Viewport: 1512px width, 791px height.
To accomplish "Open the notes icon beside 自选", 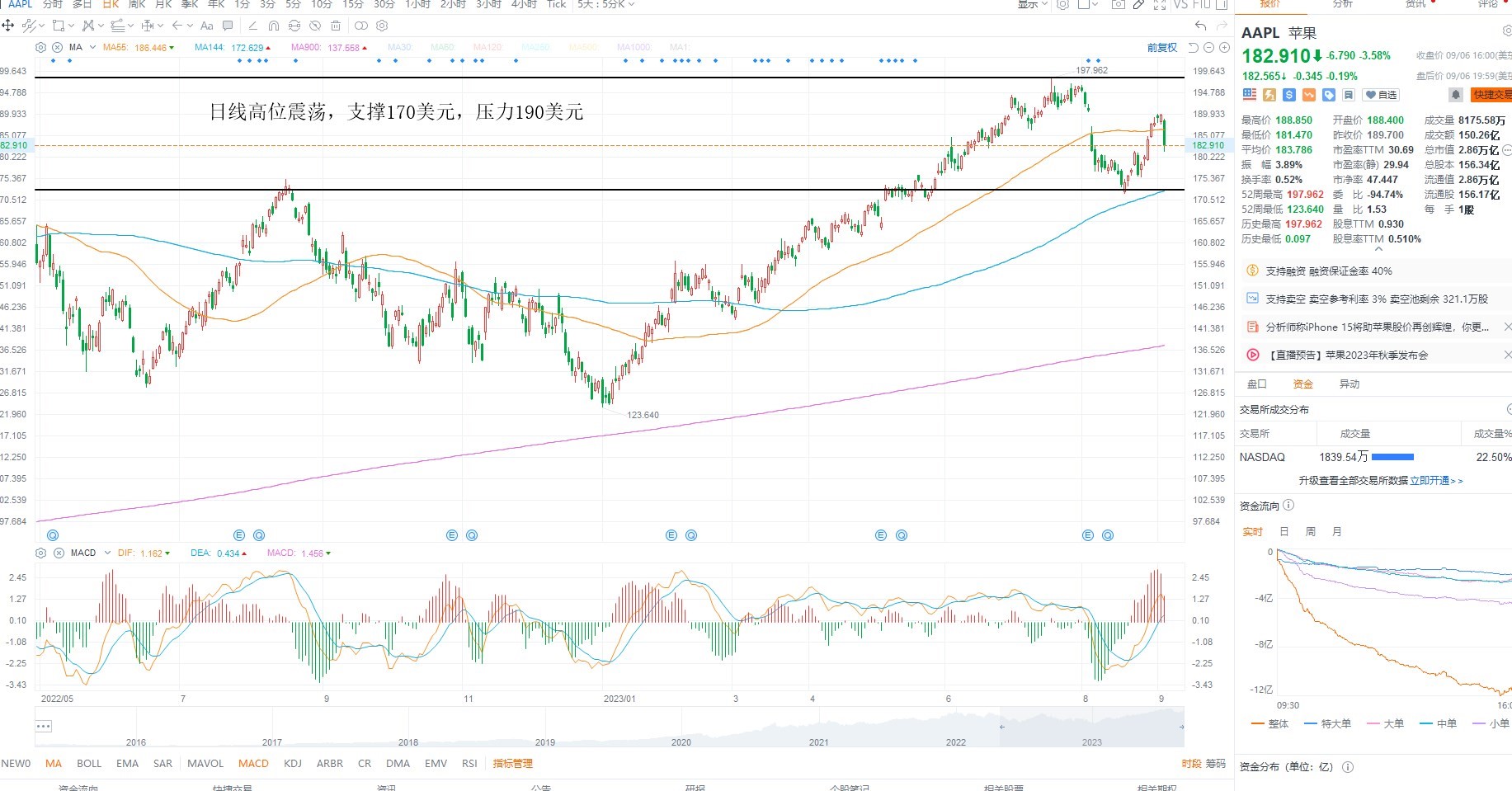I will coord(1349,95).
